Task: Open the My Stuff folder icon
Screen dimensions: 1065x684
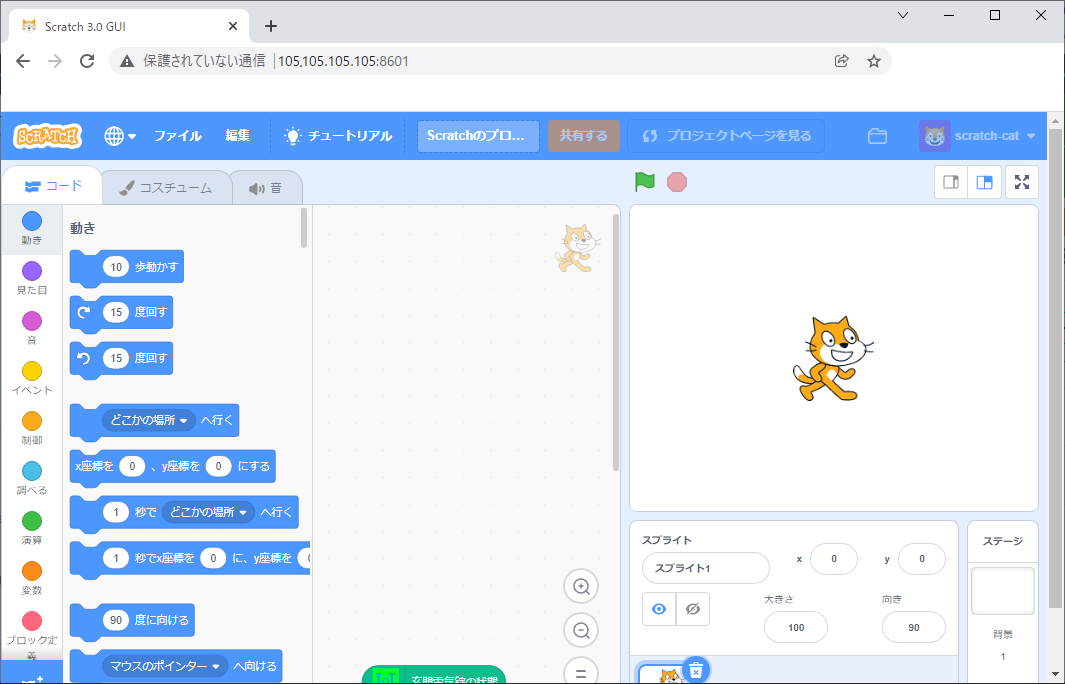Action: pyautogui.click(x=877, y=136)
